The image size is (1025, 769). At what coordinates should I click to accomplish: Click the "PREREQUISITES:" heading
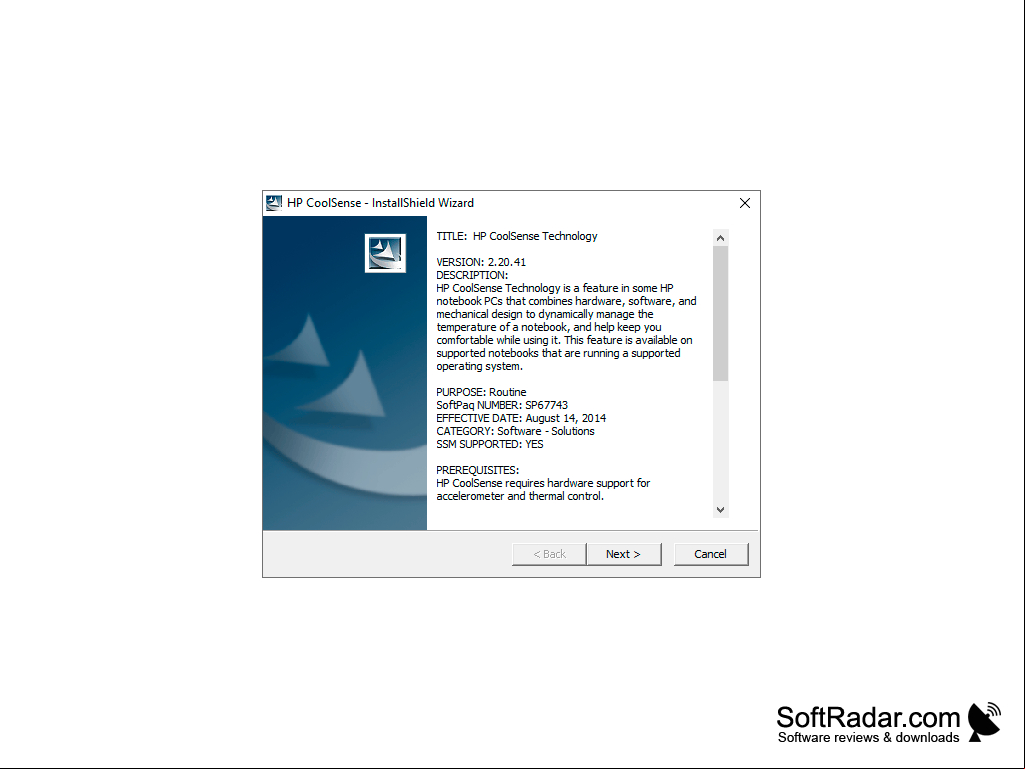(x=477, y=470)
